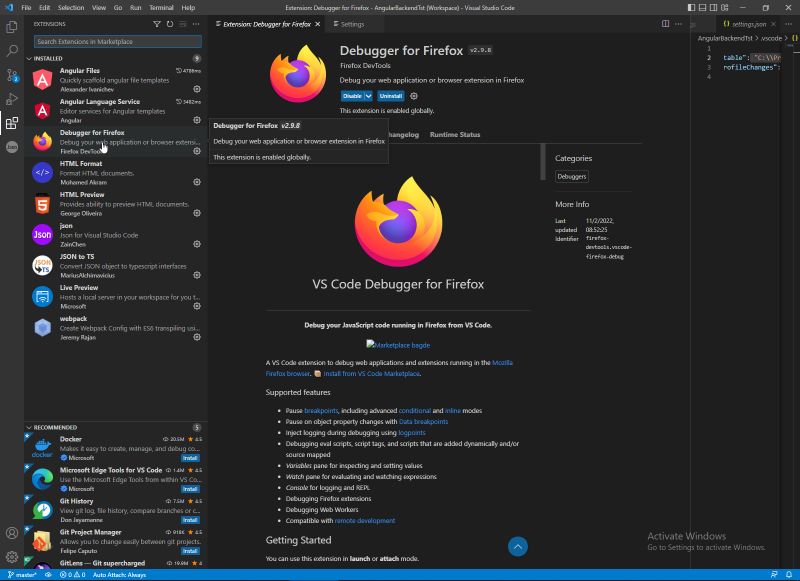Select the Explorer icon in the Activity Bar
800x581 pixels.
click(11, 28)
